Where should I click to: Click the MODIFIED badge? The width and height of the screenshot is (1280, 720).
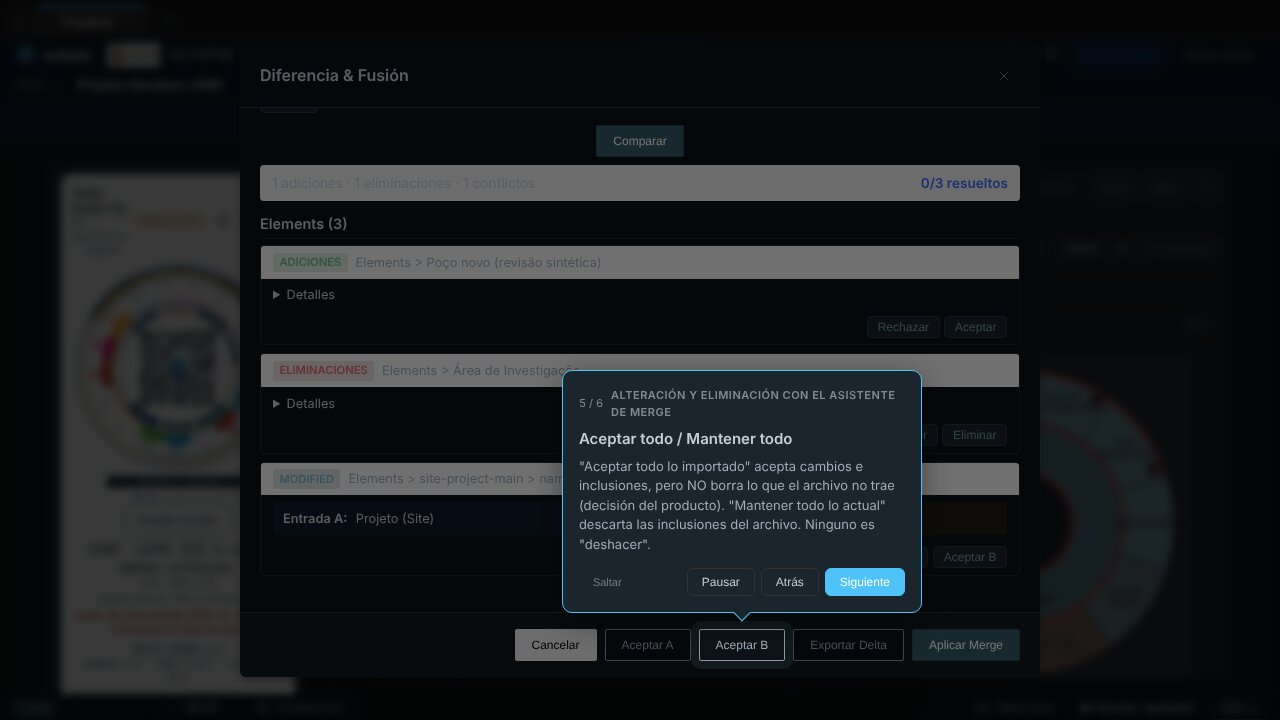[x=306, y=479]
